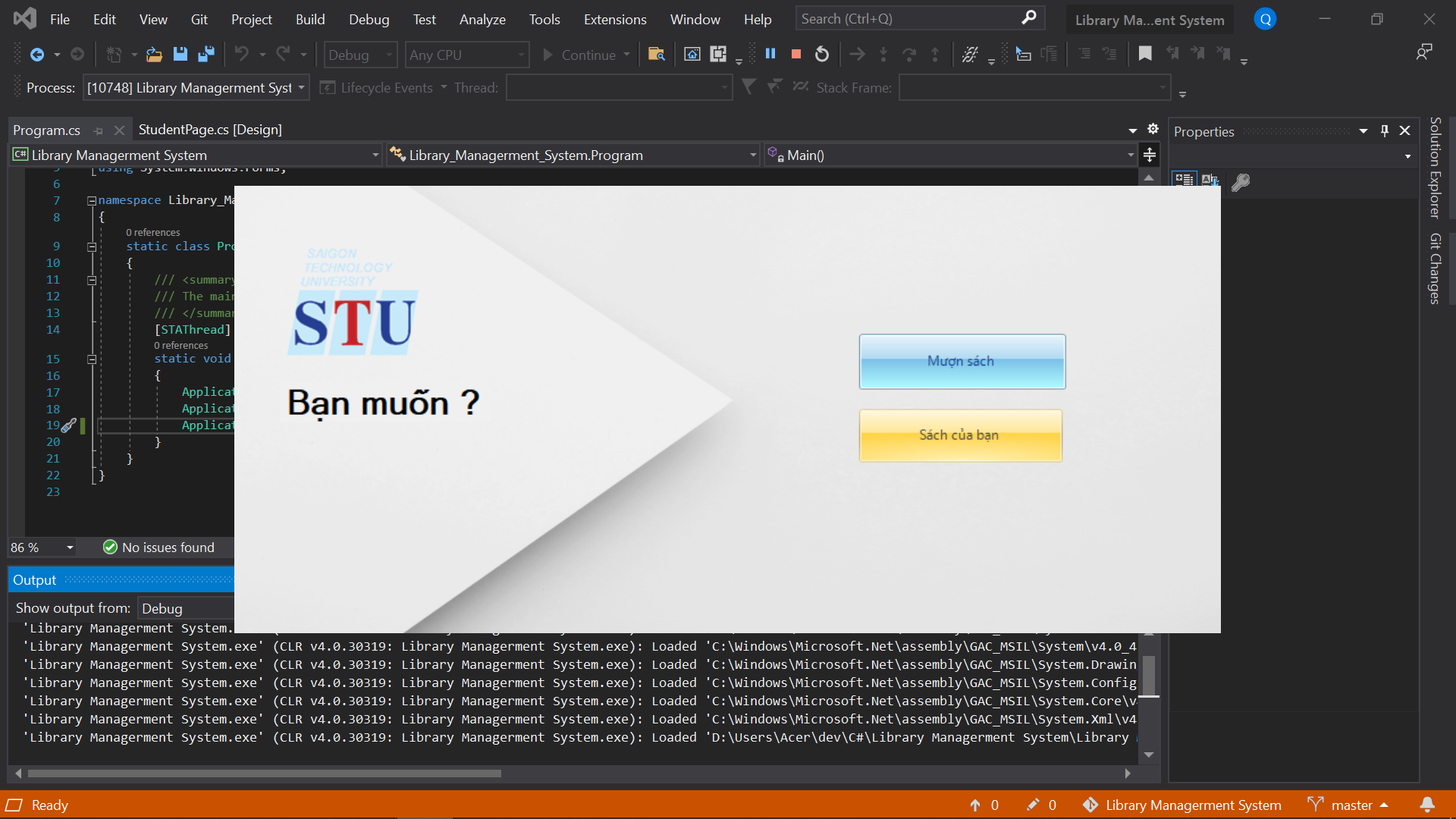Click the Output horizontal scrollbar thumb
This screenshot has height=819, width=1456.
click(x=265, y=773)
